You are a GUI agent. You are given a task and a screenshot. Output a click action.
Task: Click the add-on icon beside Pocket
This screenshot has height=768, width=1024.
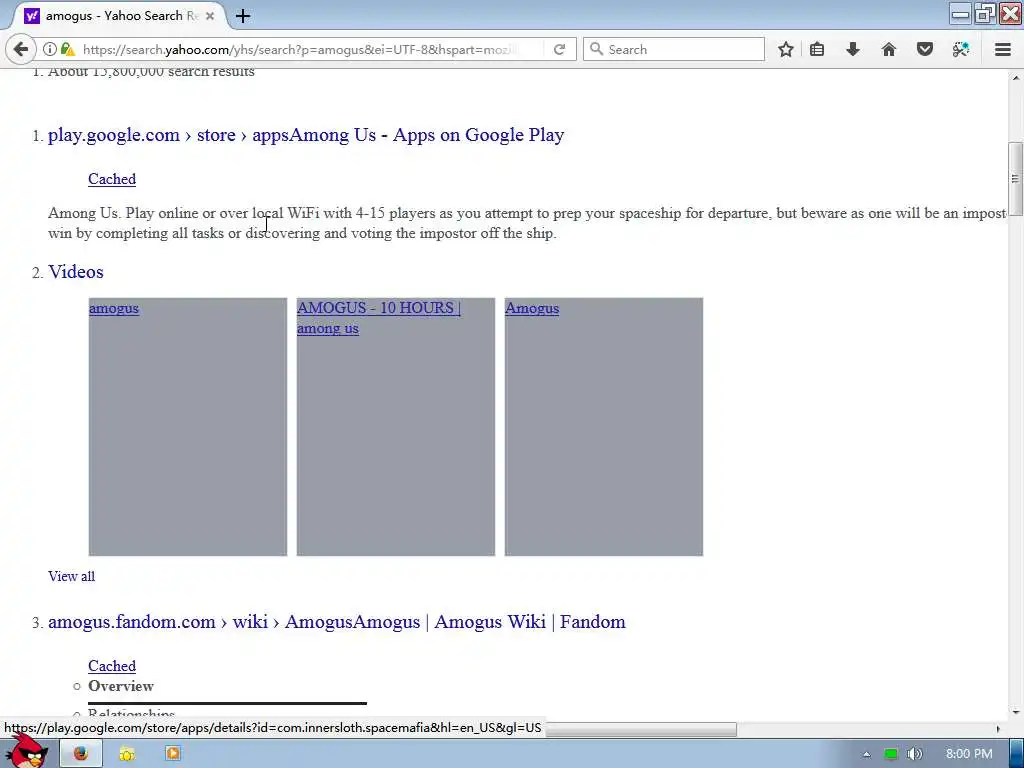tap(961, 49)
